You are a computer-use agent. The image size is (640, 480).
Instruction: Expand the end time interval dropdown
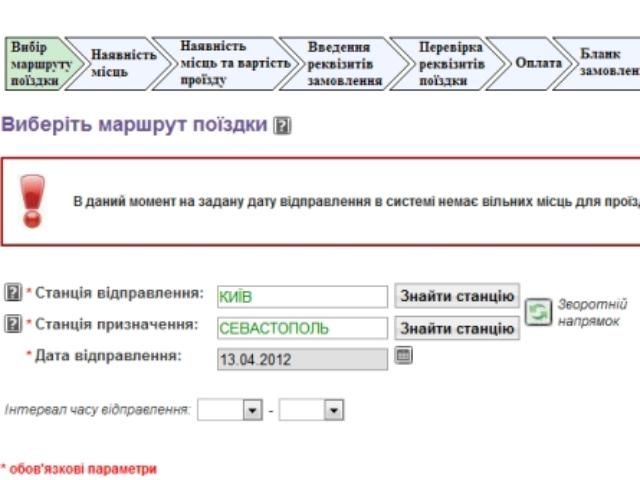334,410
